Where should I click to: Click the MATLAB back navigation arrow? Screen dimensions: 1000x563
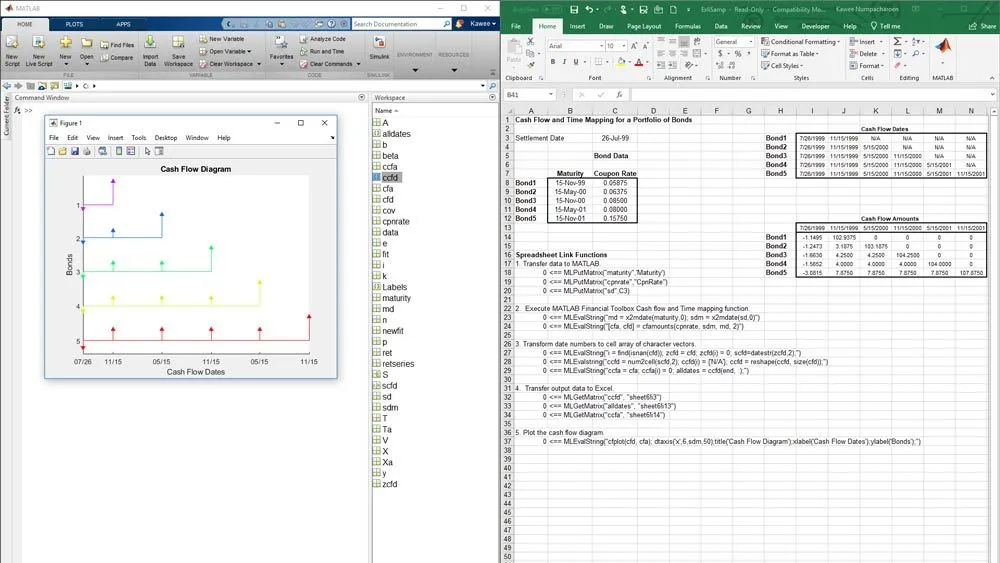tap(7, 85)
